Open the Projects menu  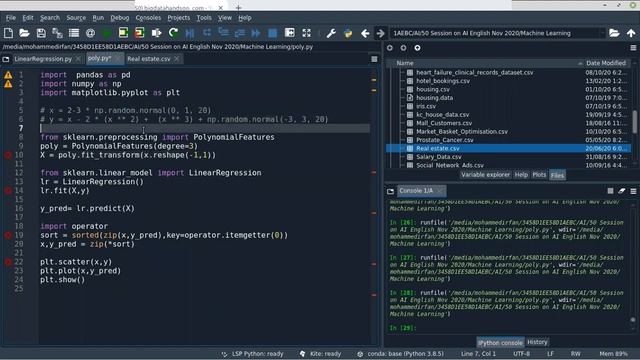coord(178,18)
